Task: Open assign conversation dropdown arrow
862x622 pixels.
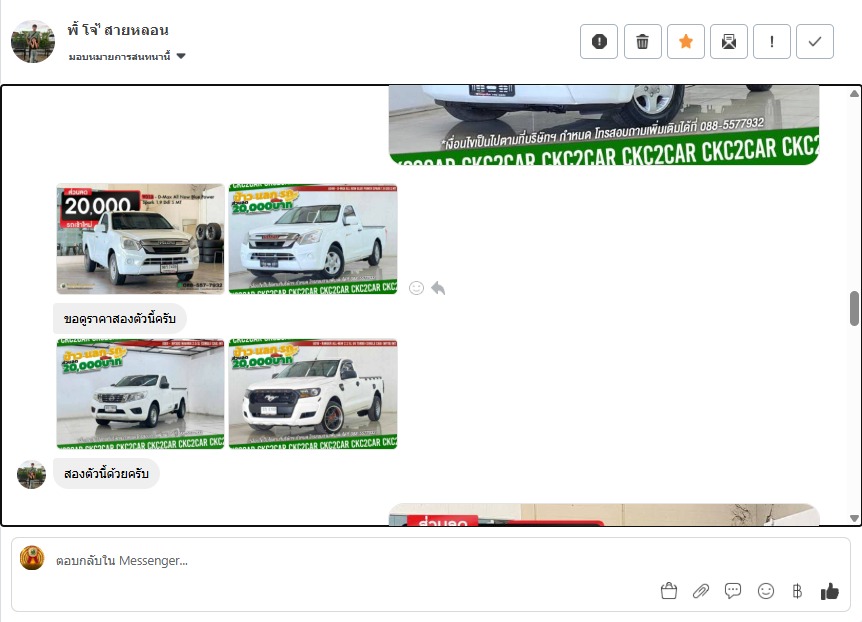Action: 181,56
